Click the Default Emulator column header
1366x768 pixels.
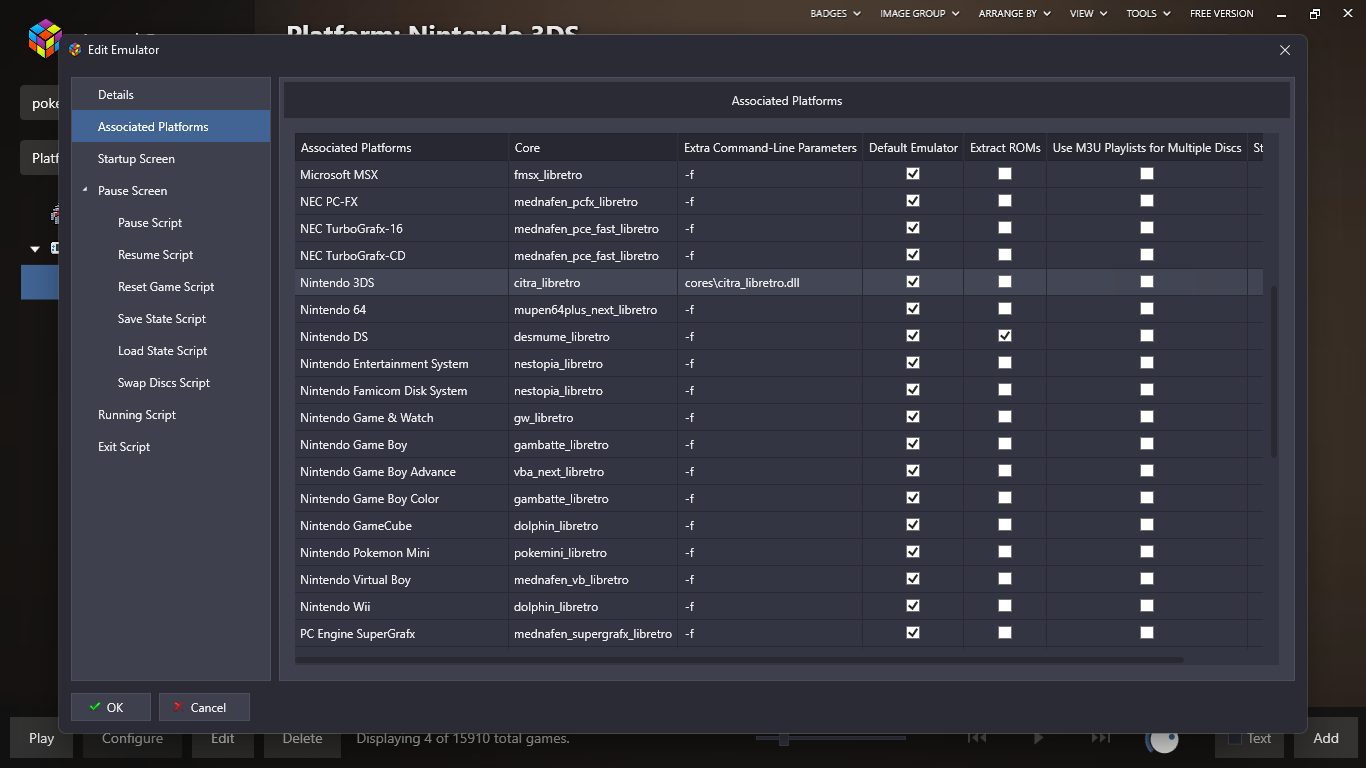[x=913, y=147]
